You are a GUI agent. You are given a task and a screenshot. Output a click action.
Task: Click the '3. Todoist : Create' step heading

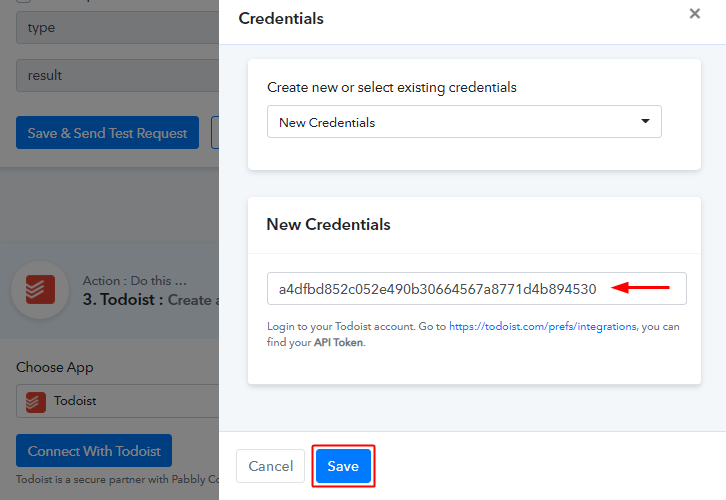(x=150, y=300)
